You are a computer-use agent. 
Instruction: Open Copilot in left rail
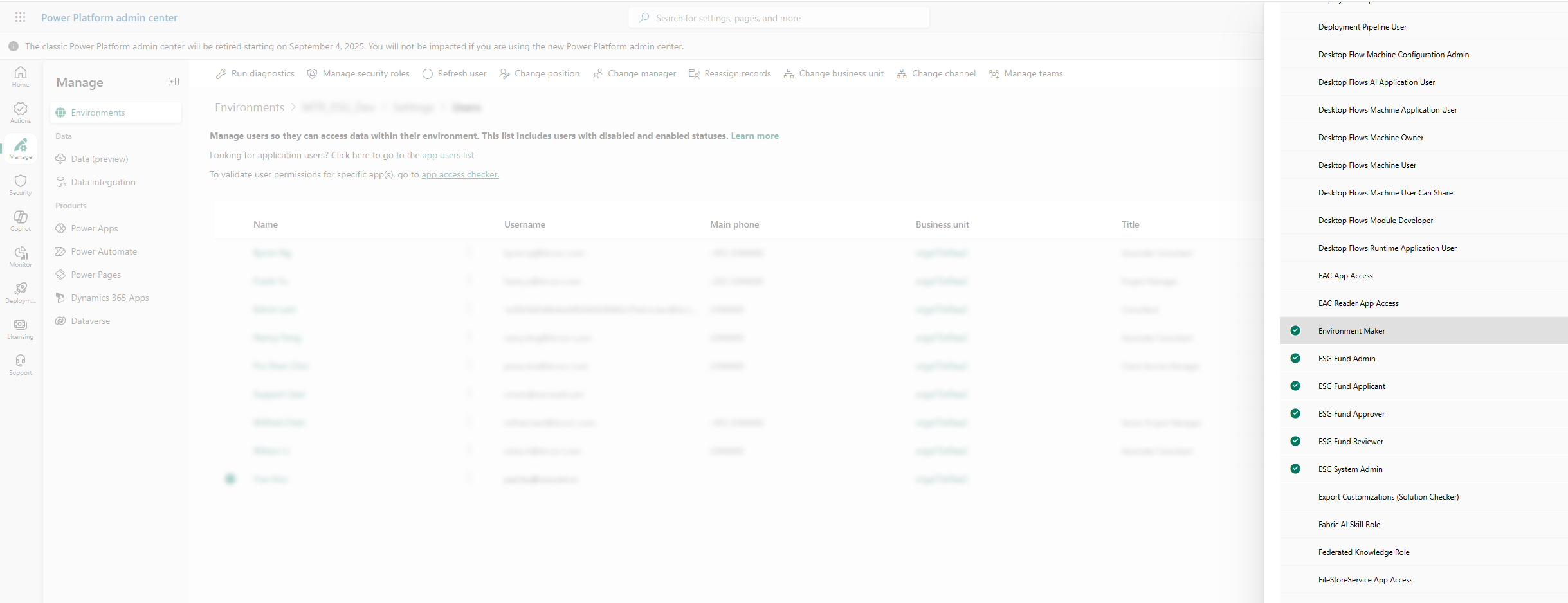point(21,221)
